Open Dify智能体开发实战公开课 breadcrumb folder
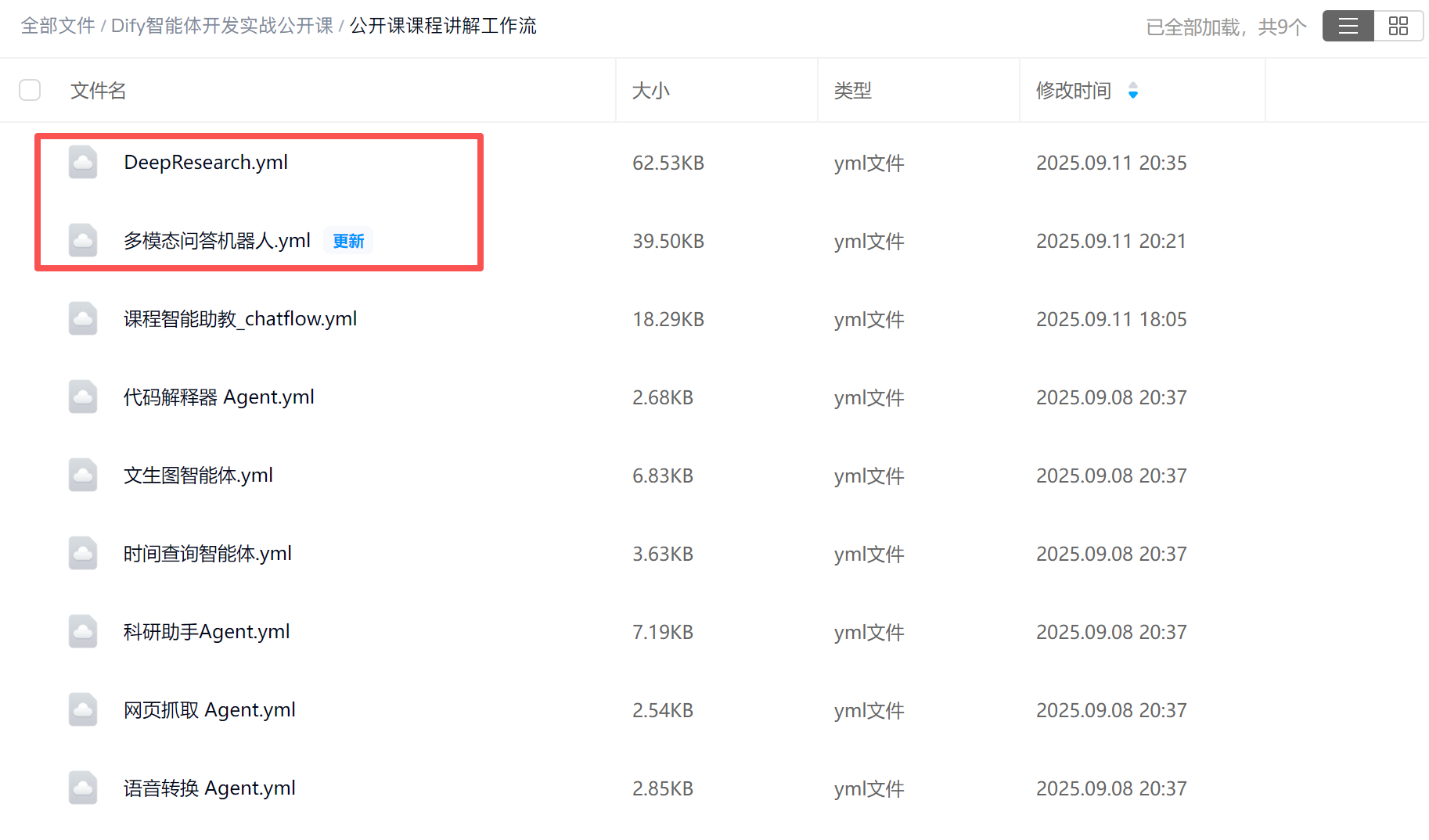 pyautogui.click(x=222, y=26)
